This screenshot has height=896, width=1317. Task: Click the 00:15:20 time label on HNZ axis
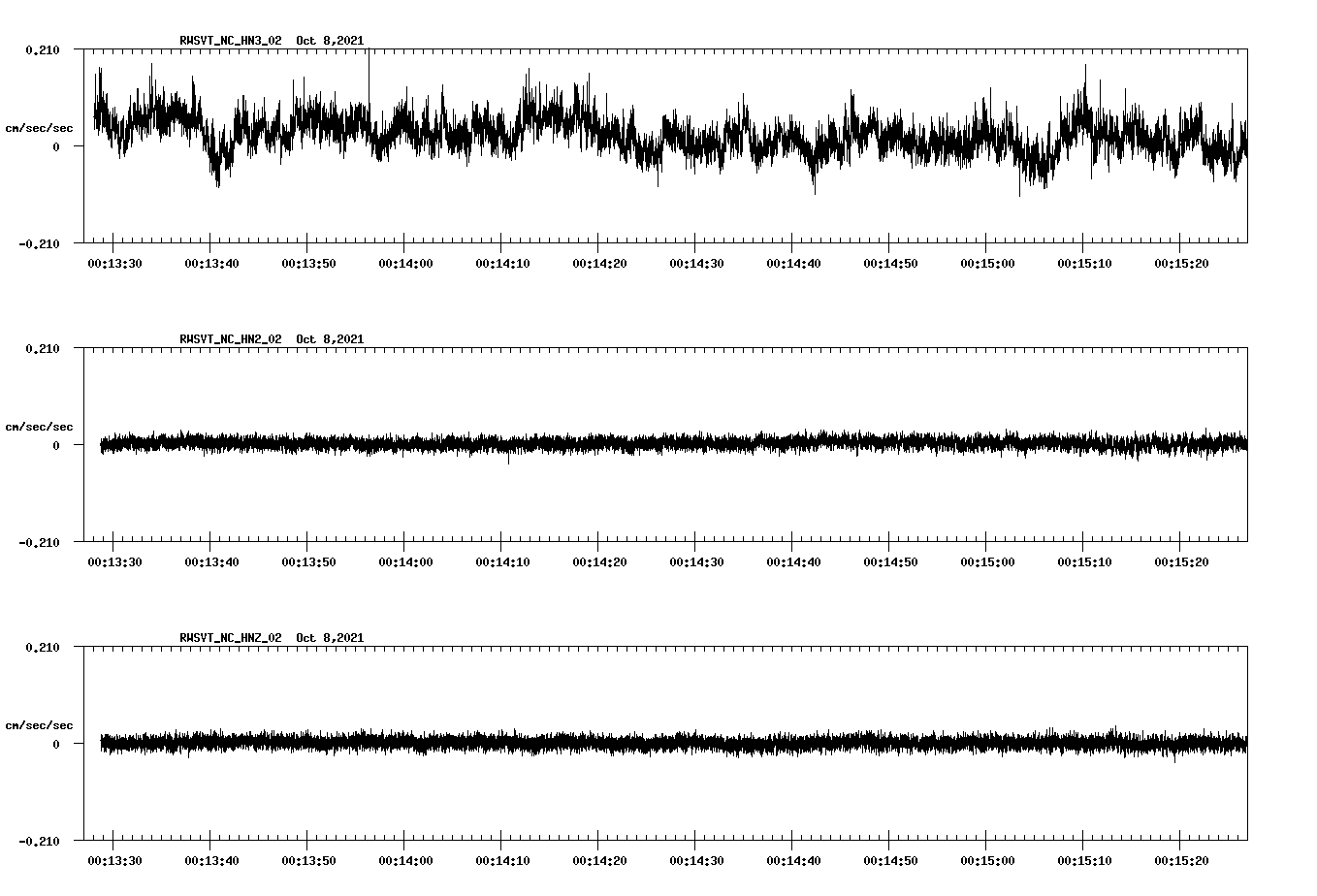[1182, 861]
